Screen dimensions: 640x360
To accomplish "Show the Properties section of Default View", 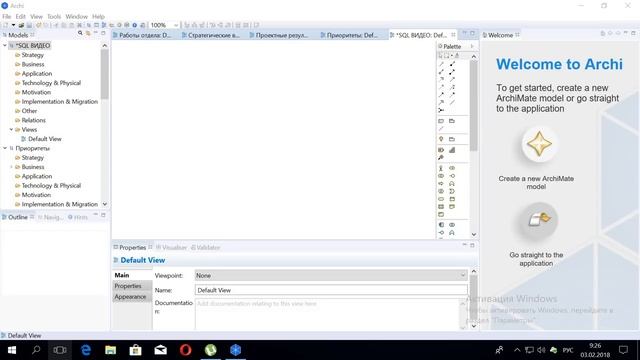I will click(x=132, y=286).
